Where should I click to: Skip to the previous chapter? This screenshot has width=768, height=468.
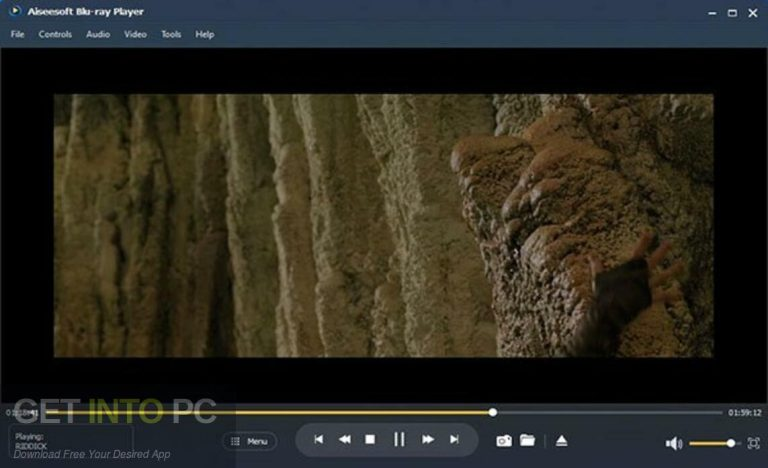click(x=318, y=440)
